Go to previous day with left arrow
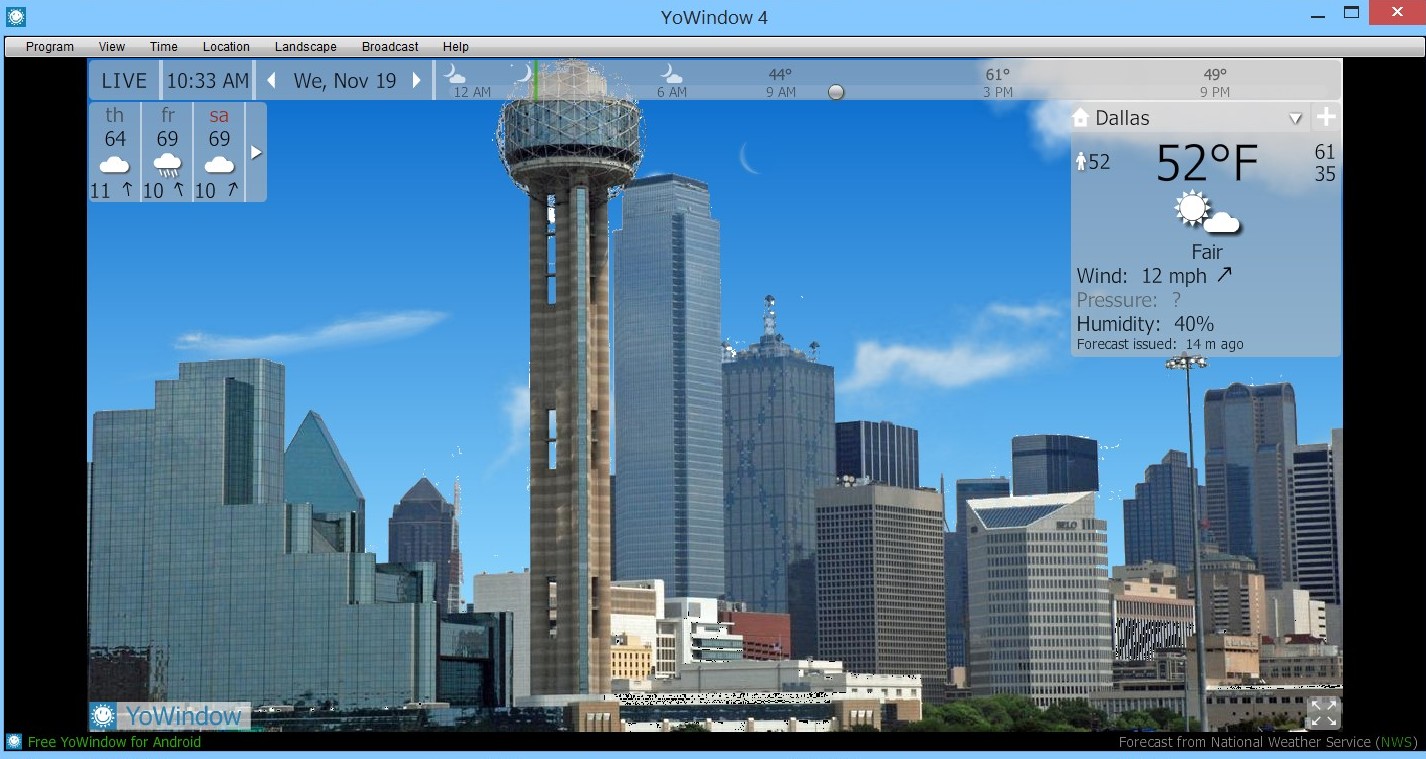Viewport: 1426px width, 759px height. (x=271, y=81)
